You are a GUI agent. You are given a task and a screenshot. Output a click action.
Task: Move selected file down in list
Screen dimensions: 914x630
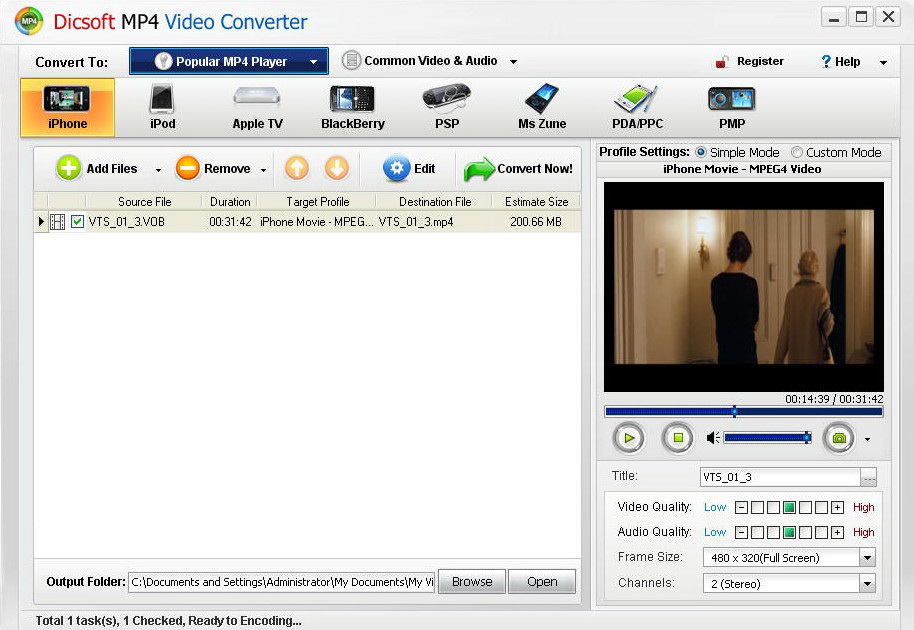click(x=337, y=168)
